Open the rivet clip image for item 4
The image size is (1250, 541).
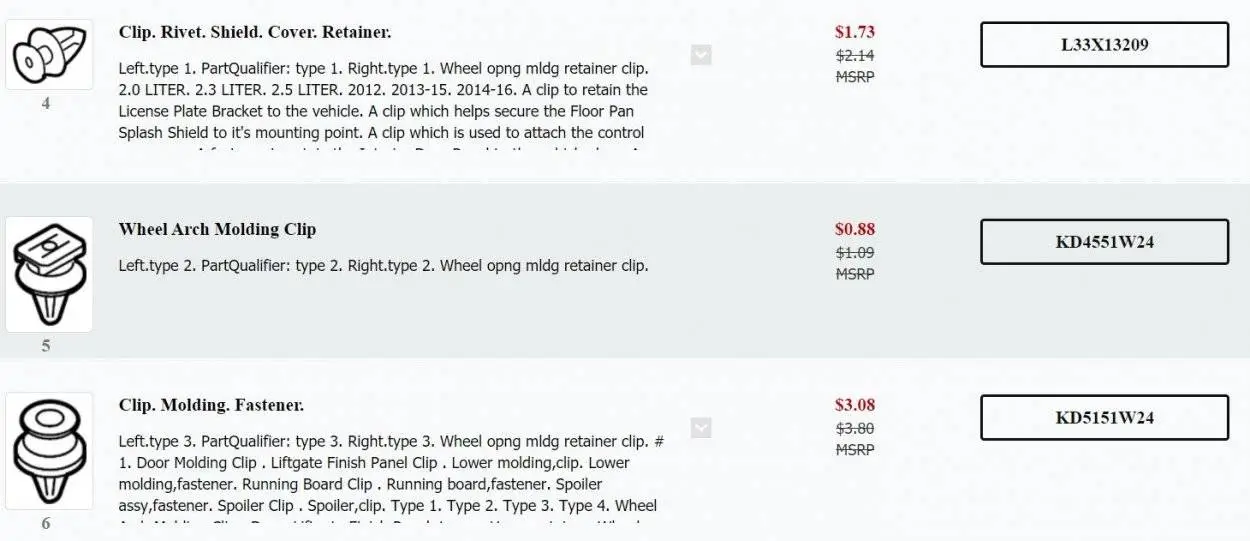coord(49,54)
